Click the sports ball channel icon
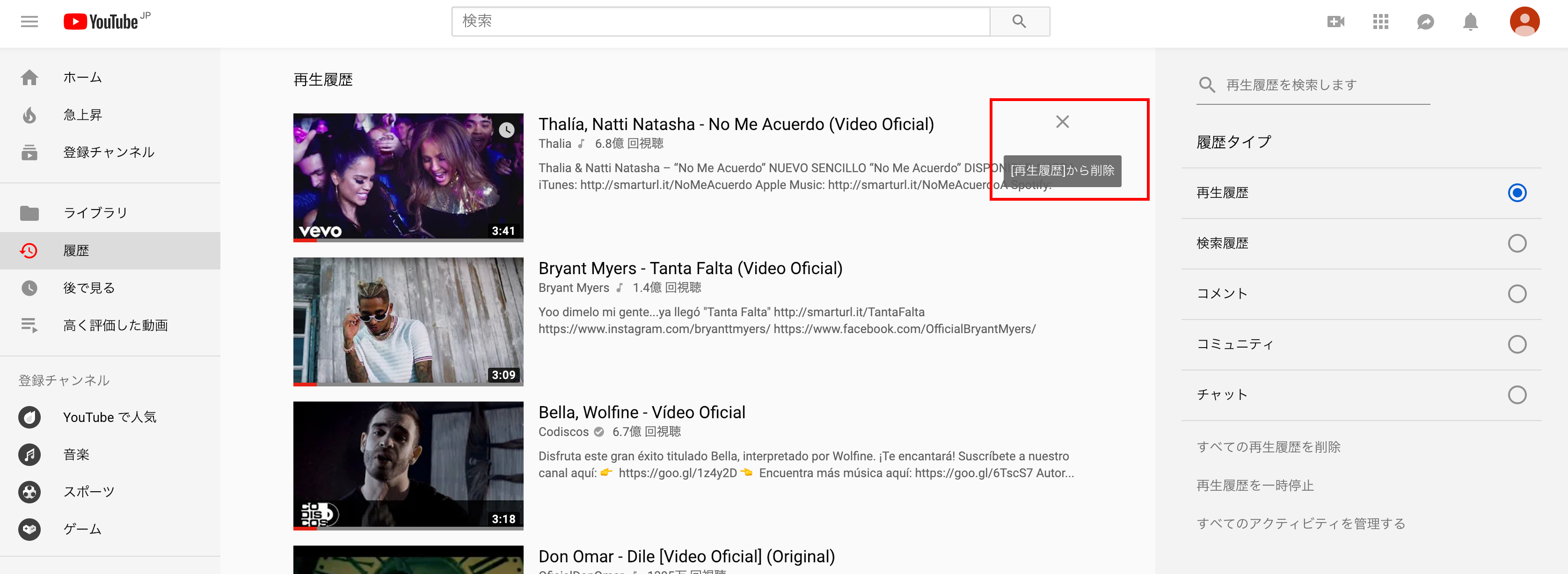Viewport: 1568px width, 574px height. (x=29, y=492)
